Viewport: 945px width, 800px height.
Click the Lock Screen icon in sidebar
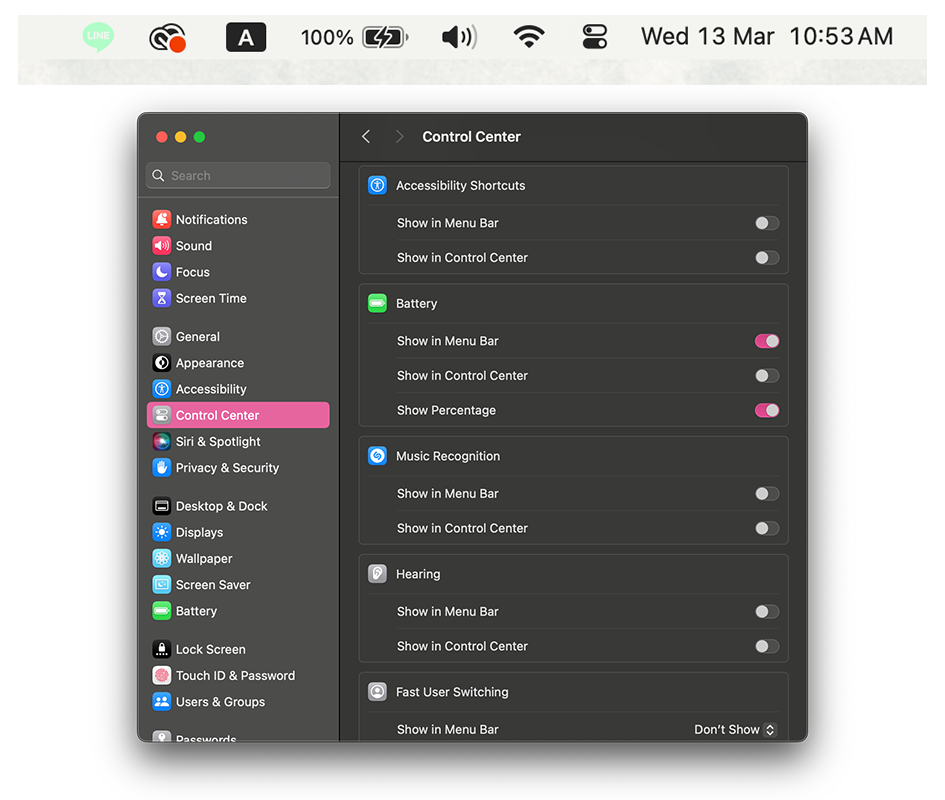click(162, 649)
